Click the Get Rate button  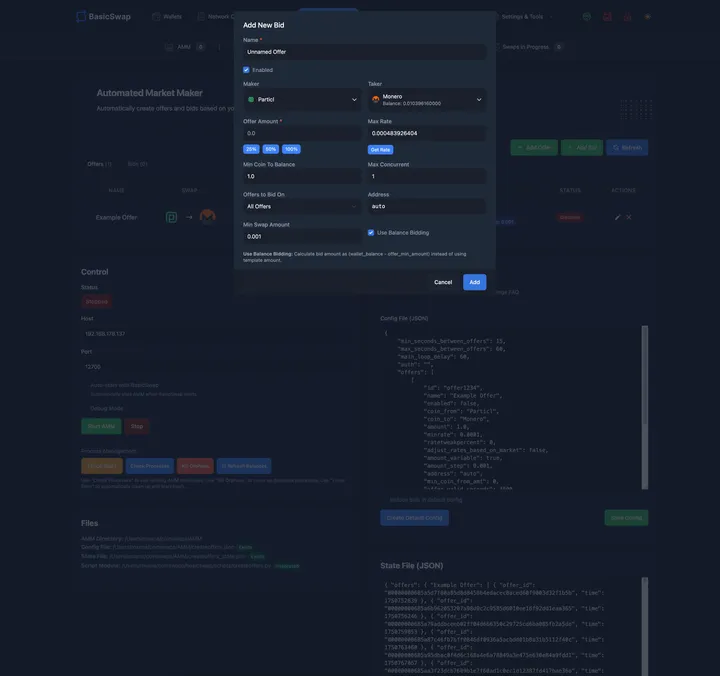(380, 150)
